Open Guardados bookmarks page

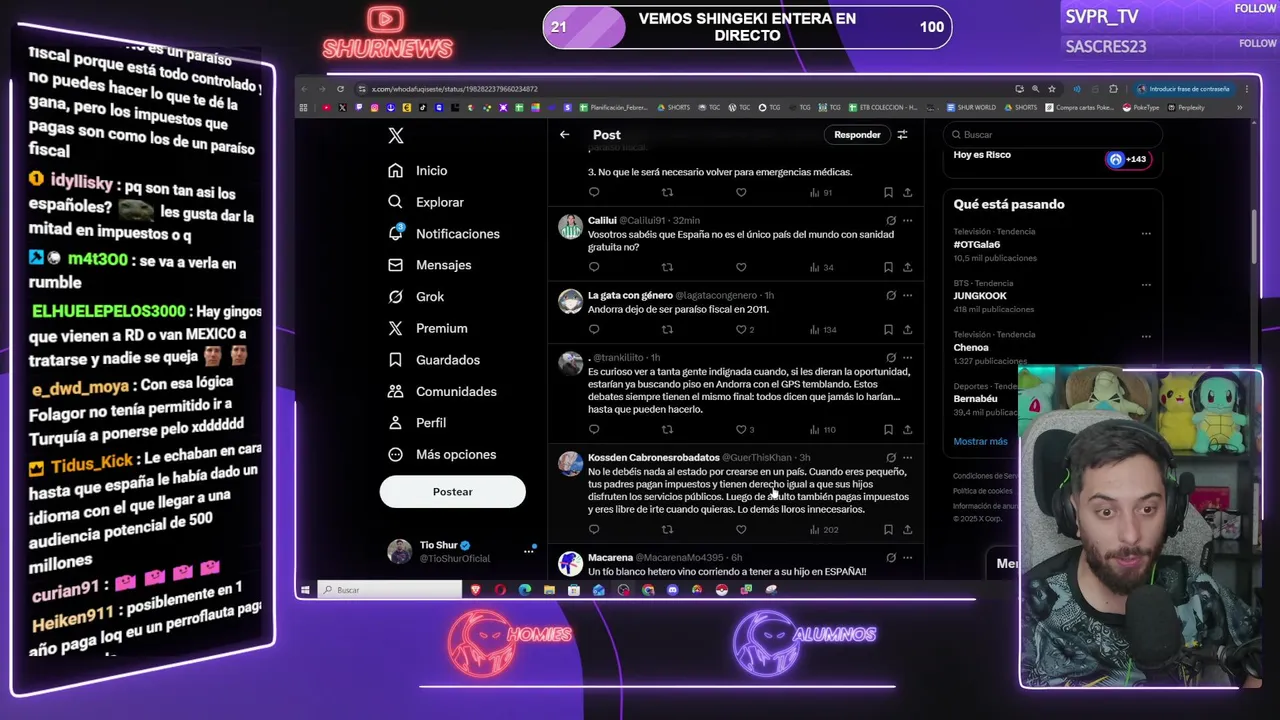click(434, 360)
